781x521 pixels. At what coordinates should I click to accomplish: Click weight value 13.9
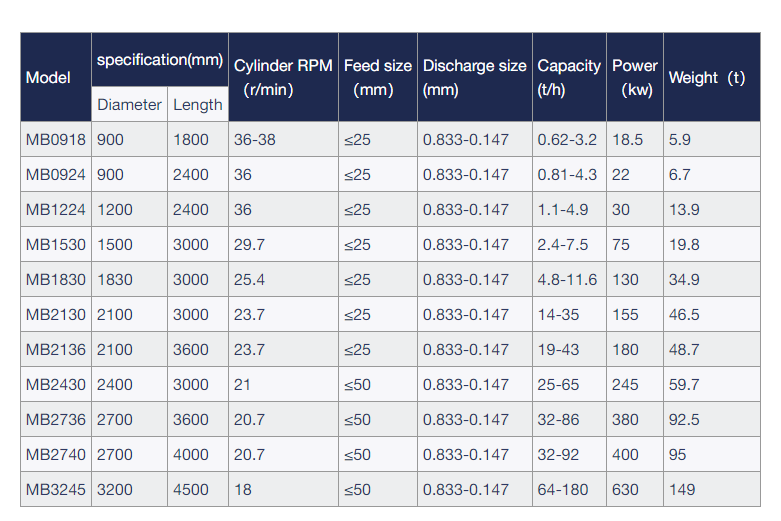712,209
